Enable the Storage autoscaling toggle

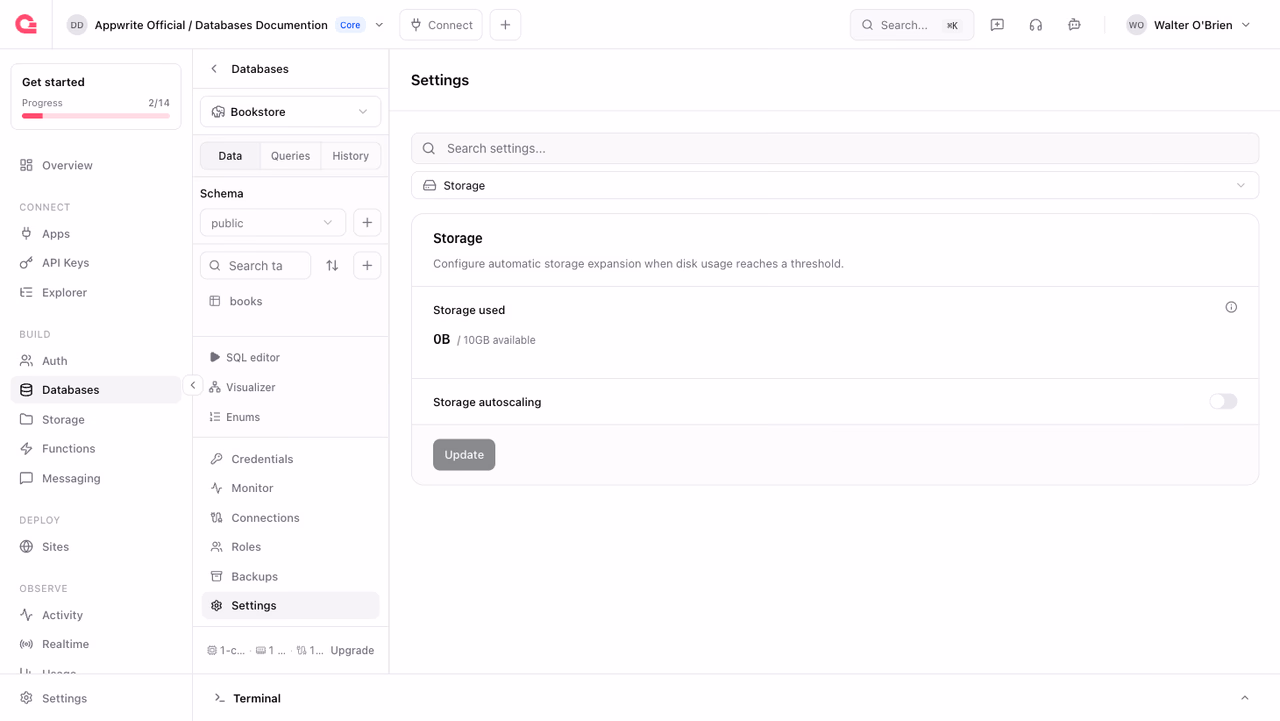1223,402
